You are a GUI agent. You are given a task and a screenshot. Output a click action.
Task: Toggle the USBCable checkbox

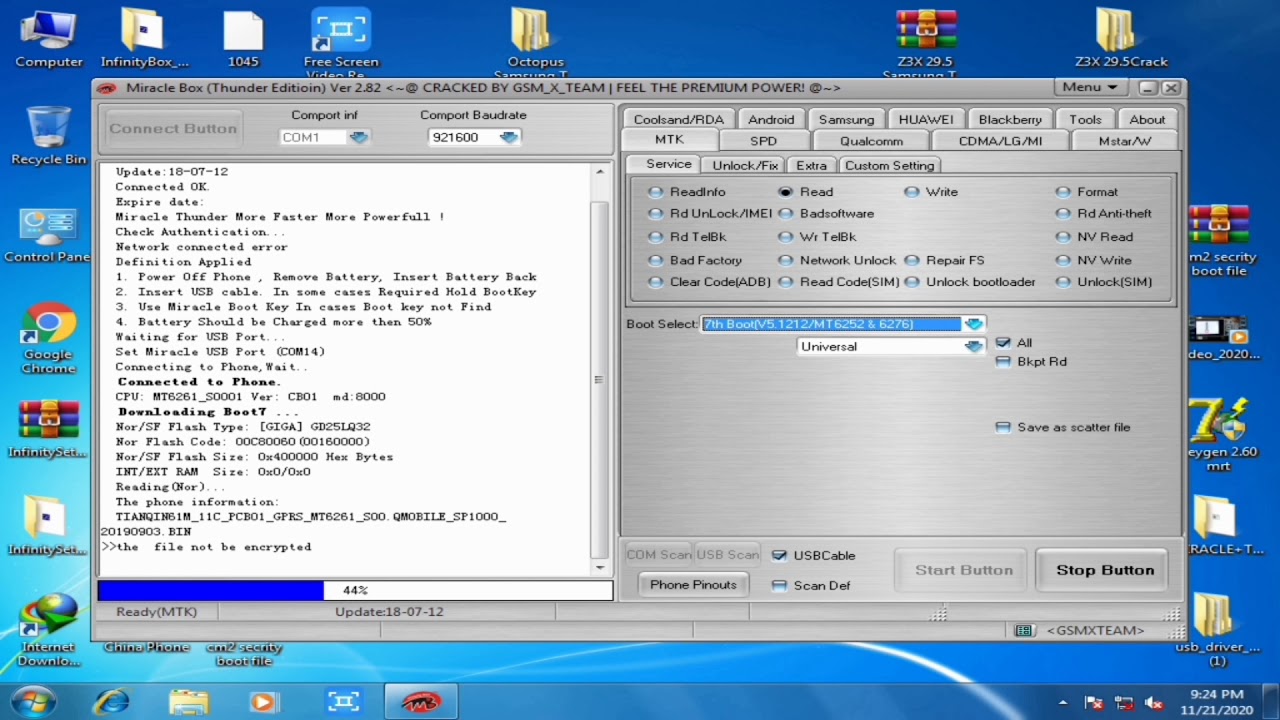click(779, 556)
